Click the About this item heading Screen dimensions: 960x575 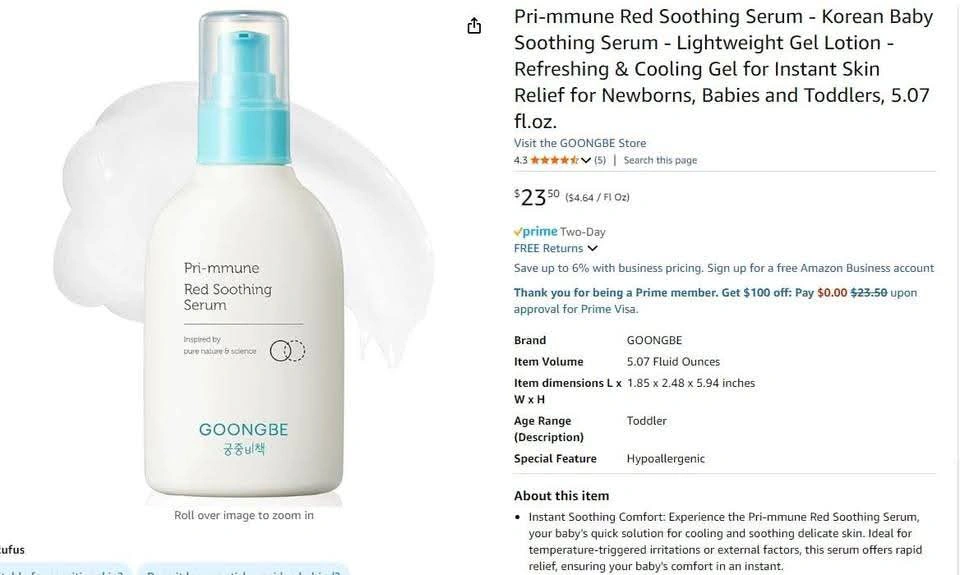561,495
